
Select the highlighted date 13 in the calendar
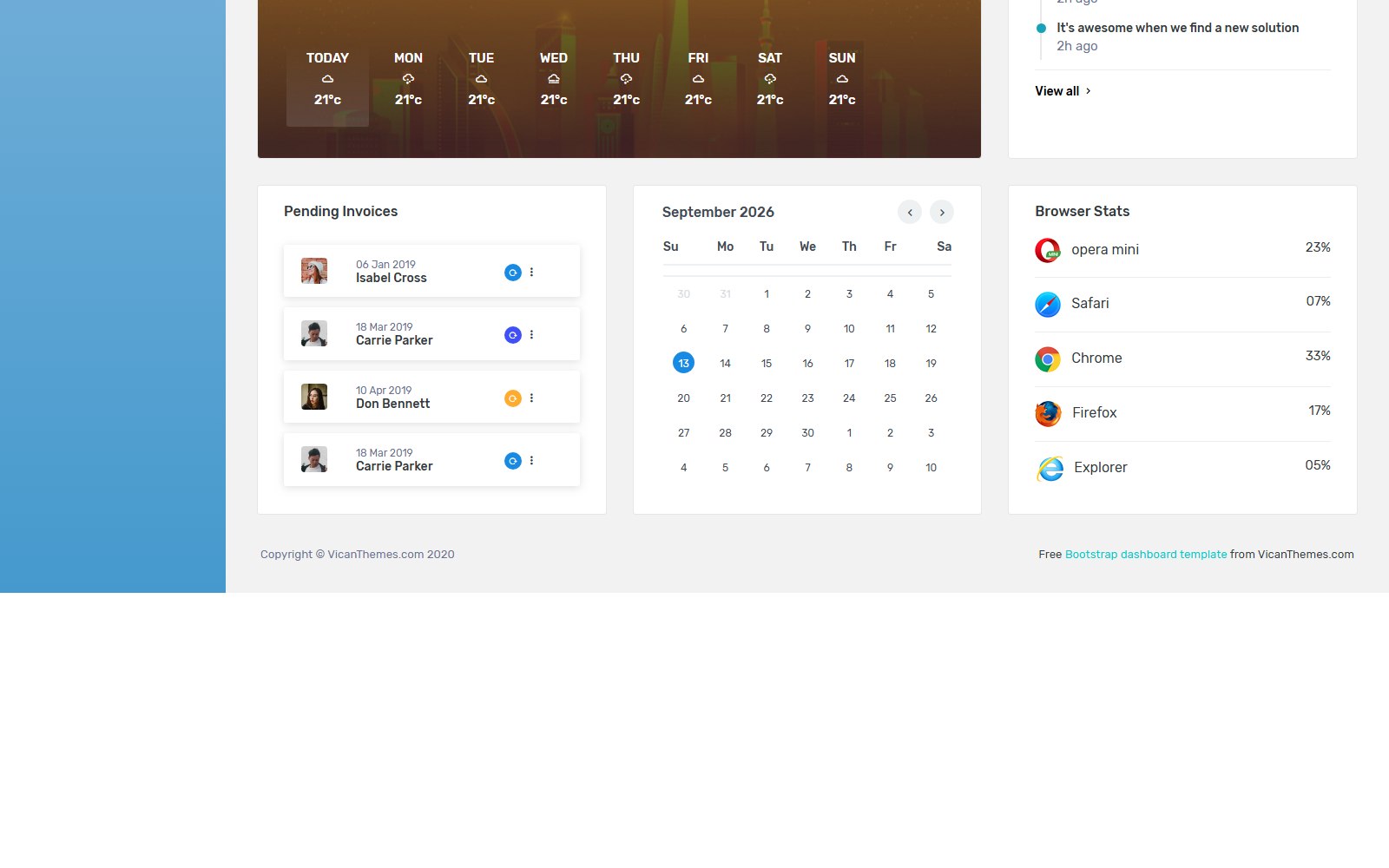click(x=683, y=363)
